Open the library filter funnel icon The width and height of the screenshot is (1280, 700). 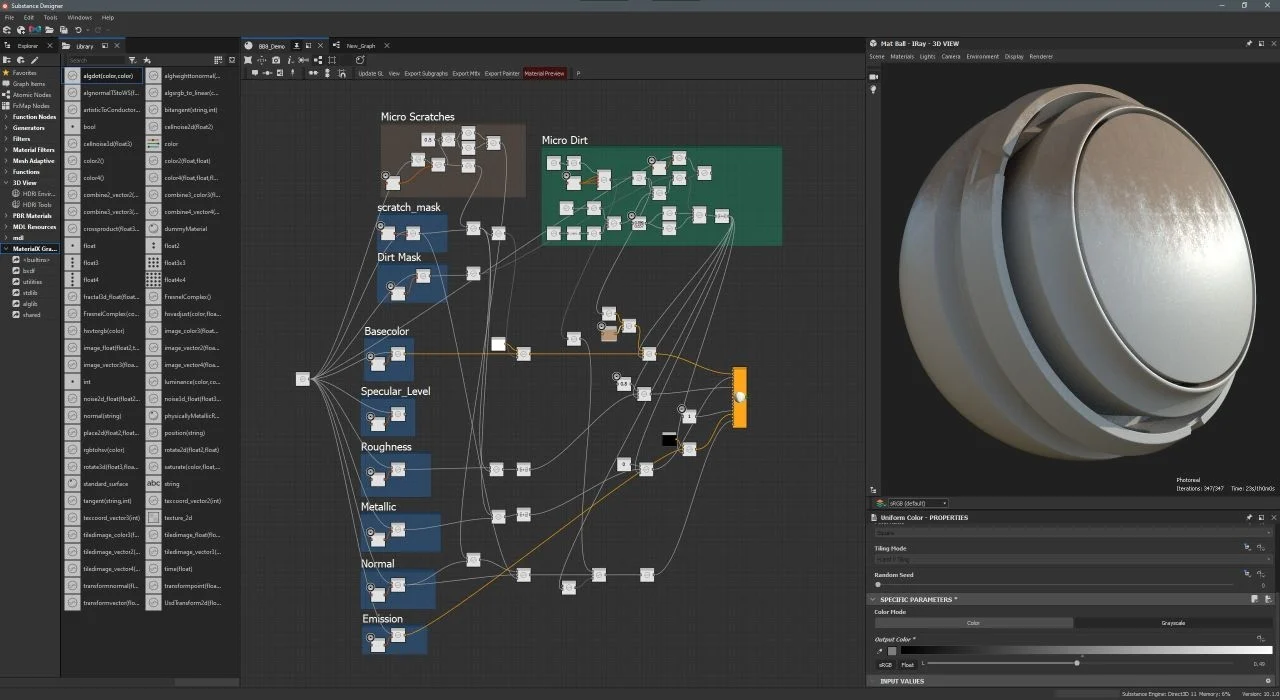(x=132, y=61)
